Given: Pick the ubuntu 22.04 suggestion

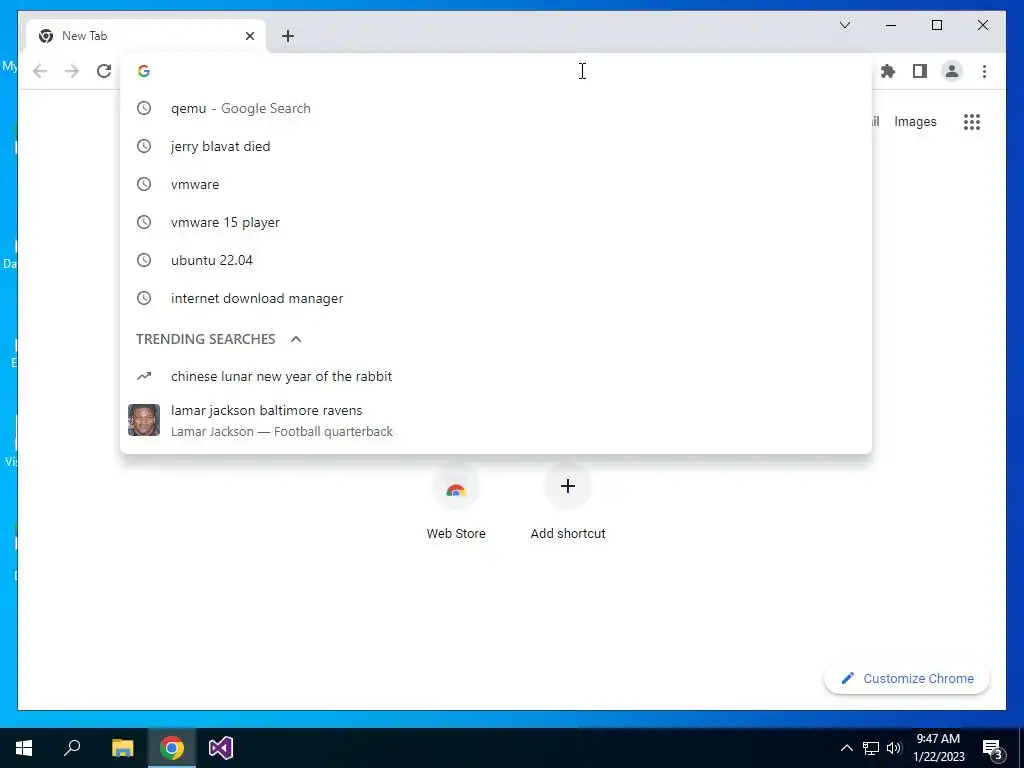Looking at the screenshot, I should pos(496,260).
